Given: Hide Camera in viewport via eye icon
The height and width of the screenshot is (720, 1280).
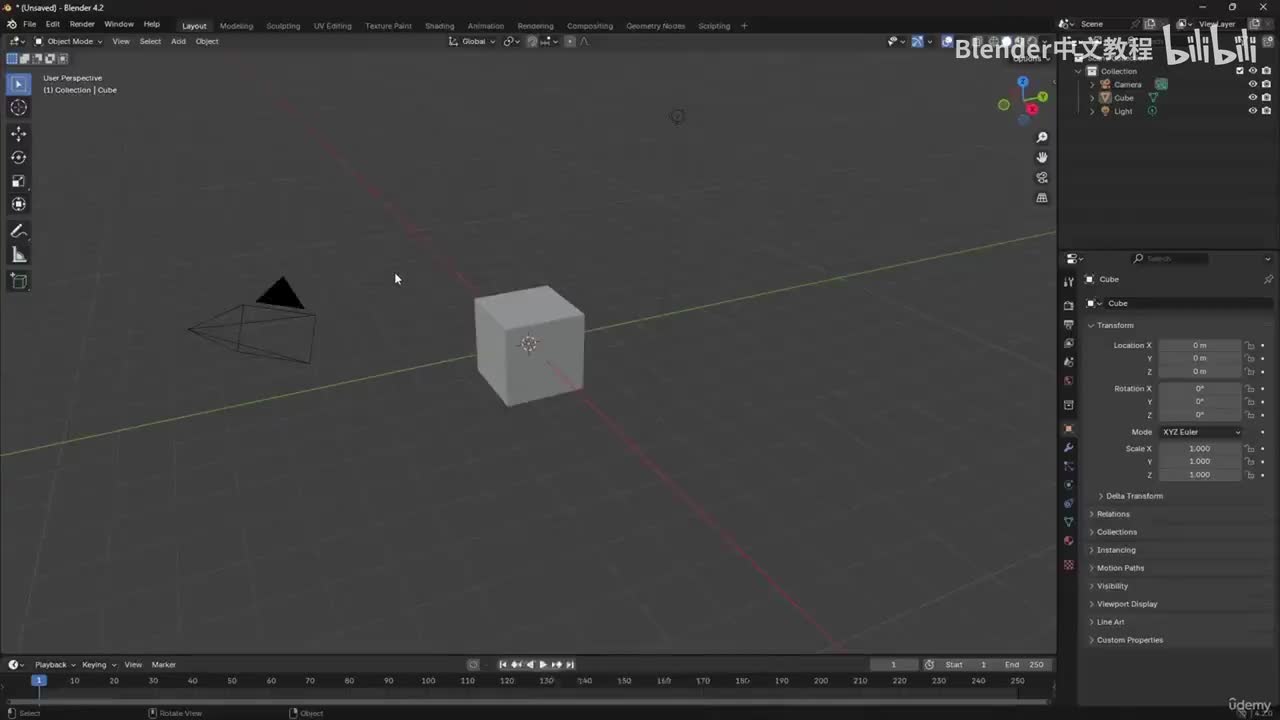Looking at the screenshot, I should (x=1252, y=84).
